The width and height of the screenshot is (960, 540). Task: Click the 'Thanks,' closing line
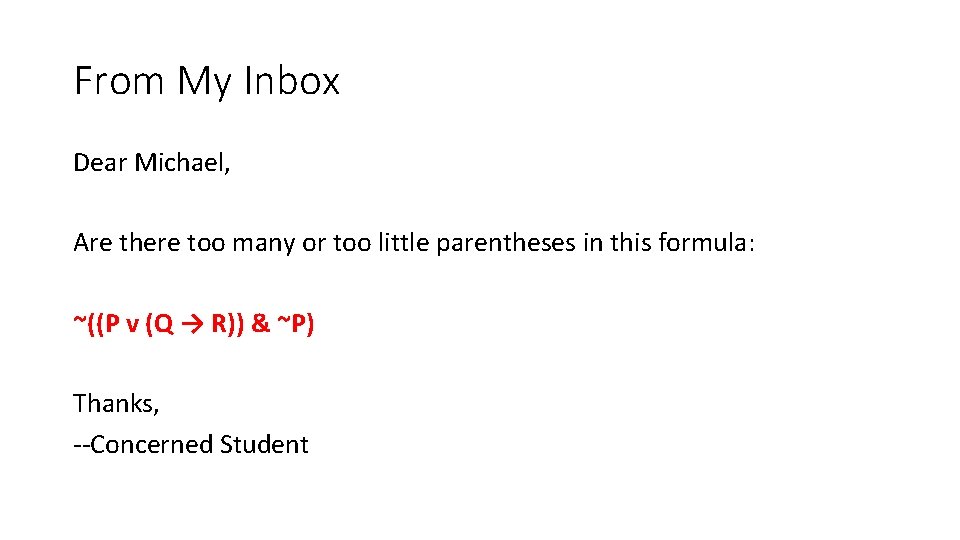click(116, 404)
